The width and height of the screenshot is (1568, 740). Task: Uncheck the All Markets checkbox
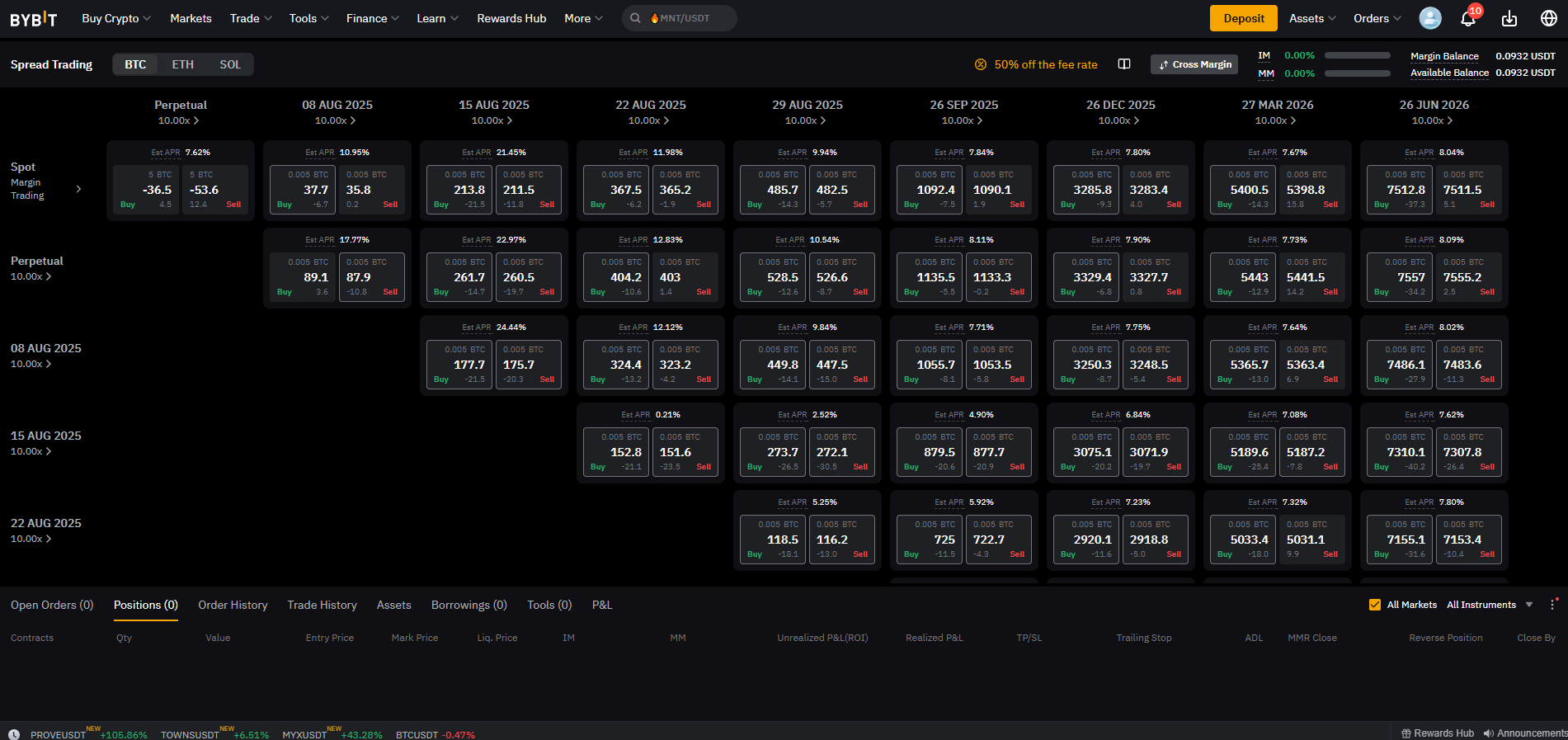point(1375,605)
